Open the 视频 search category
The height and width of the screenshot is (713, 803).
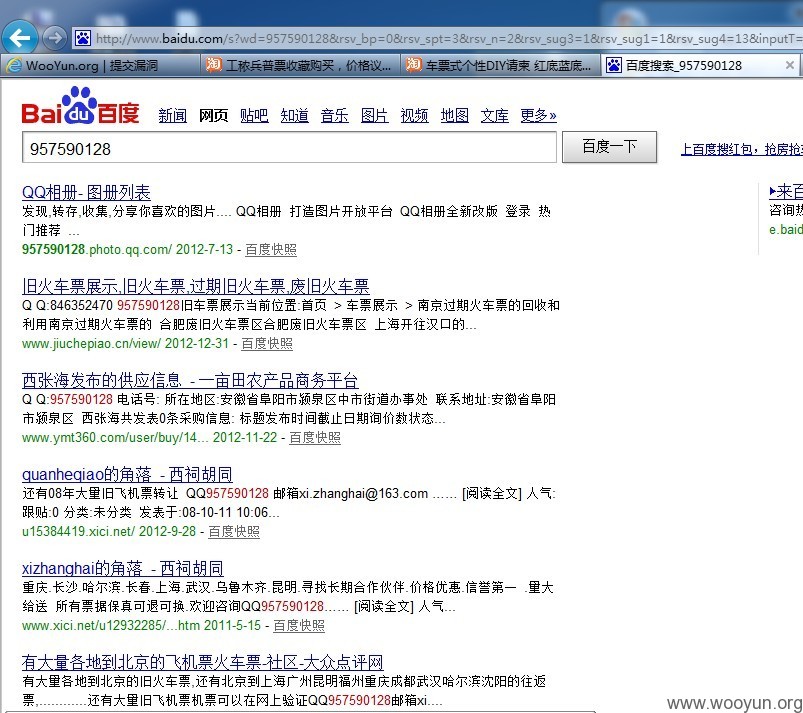414,115
